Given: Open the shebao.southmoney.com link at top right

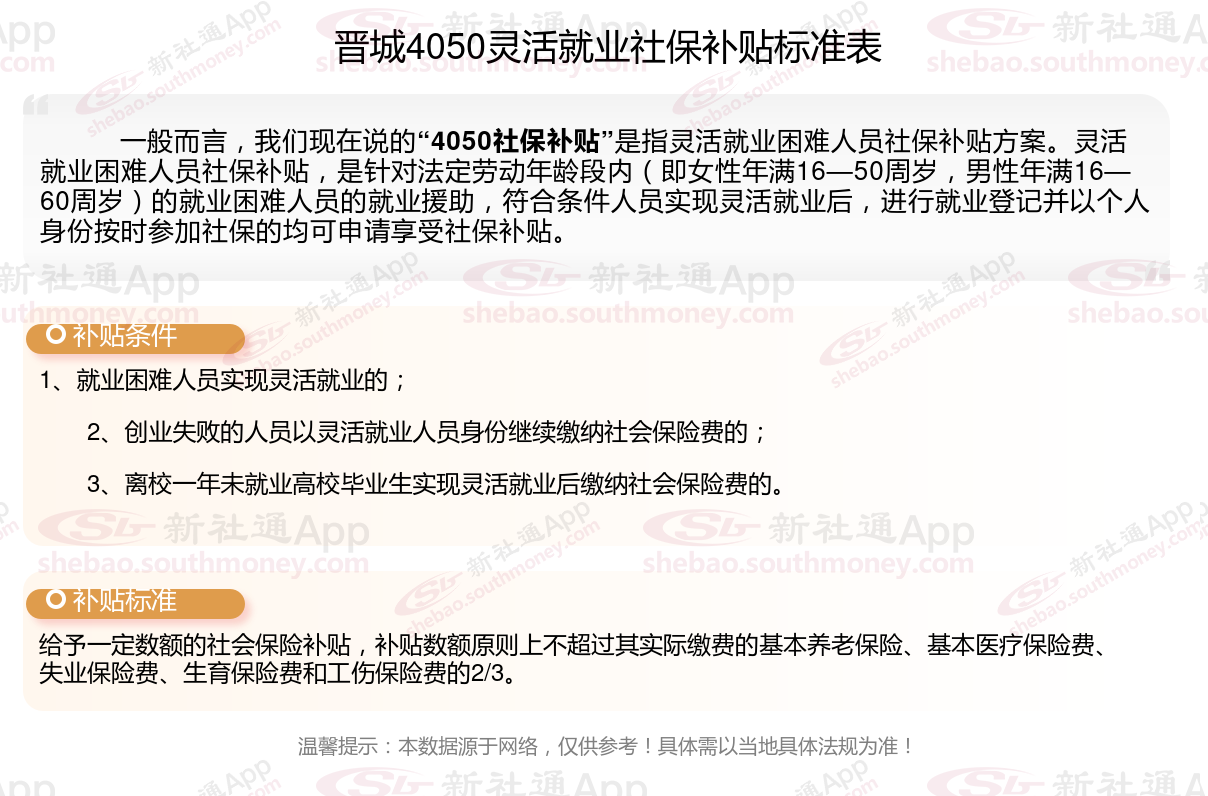Looking at the screenshot, I should 1067,64.
